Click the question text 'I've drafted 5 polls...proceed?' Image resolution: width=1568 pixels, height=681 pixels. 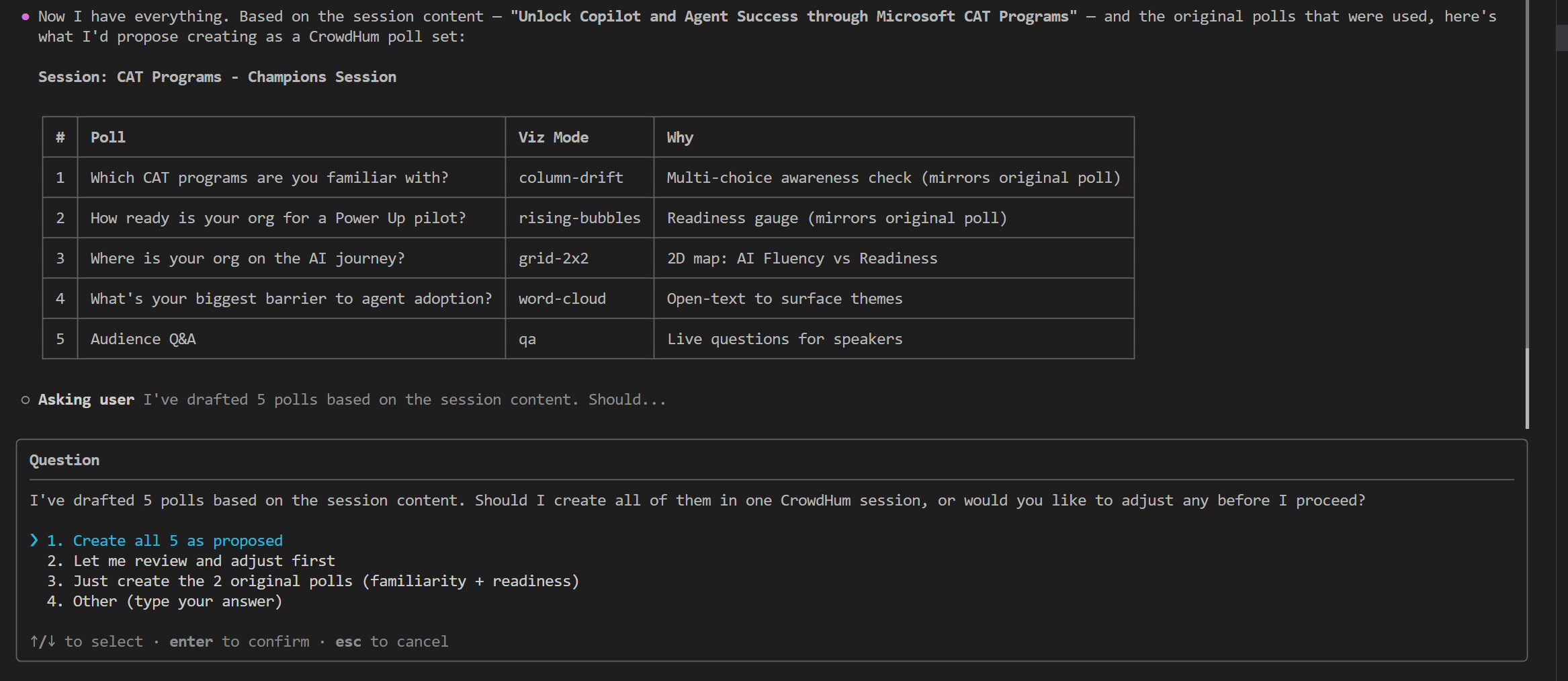point(697,500)
